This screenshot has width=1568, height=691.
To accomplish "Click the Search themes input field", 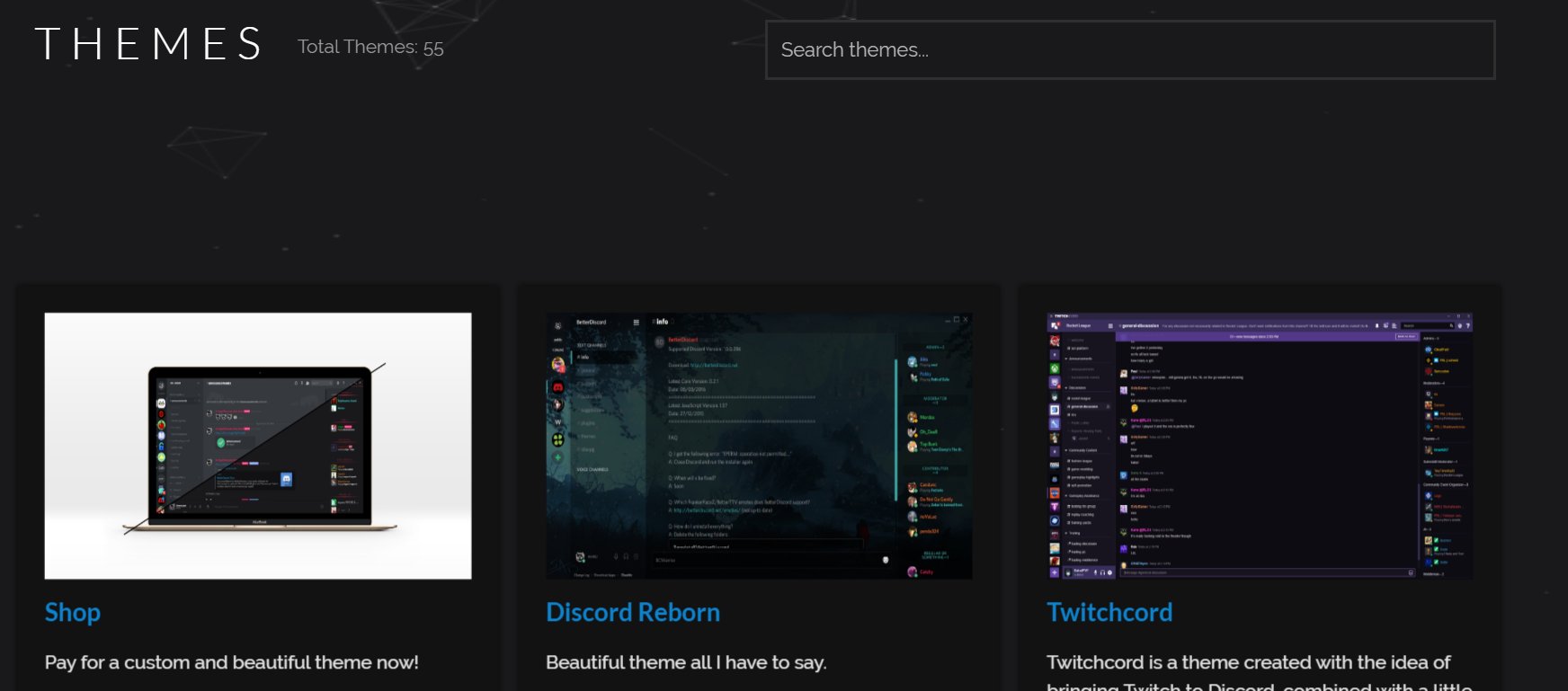I will (1130, 50).
